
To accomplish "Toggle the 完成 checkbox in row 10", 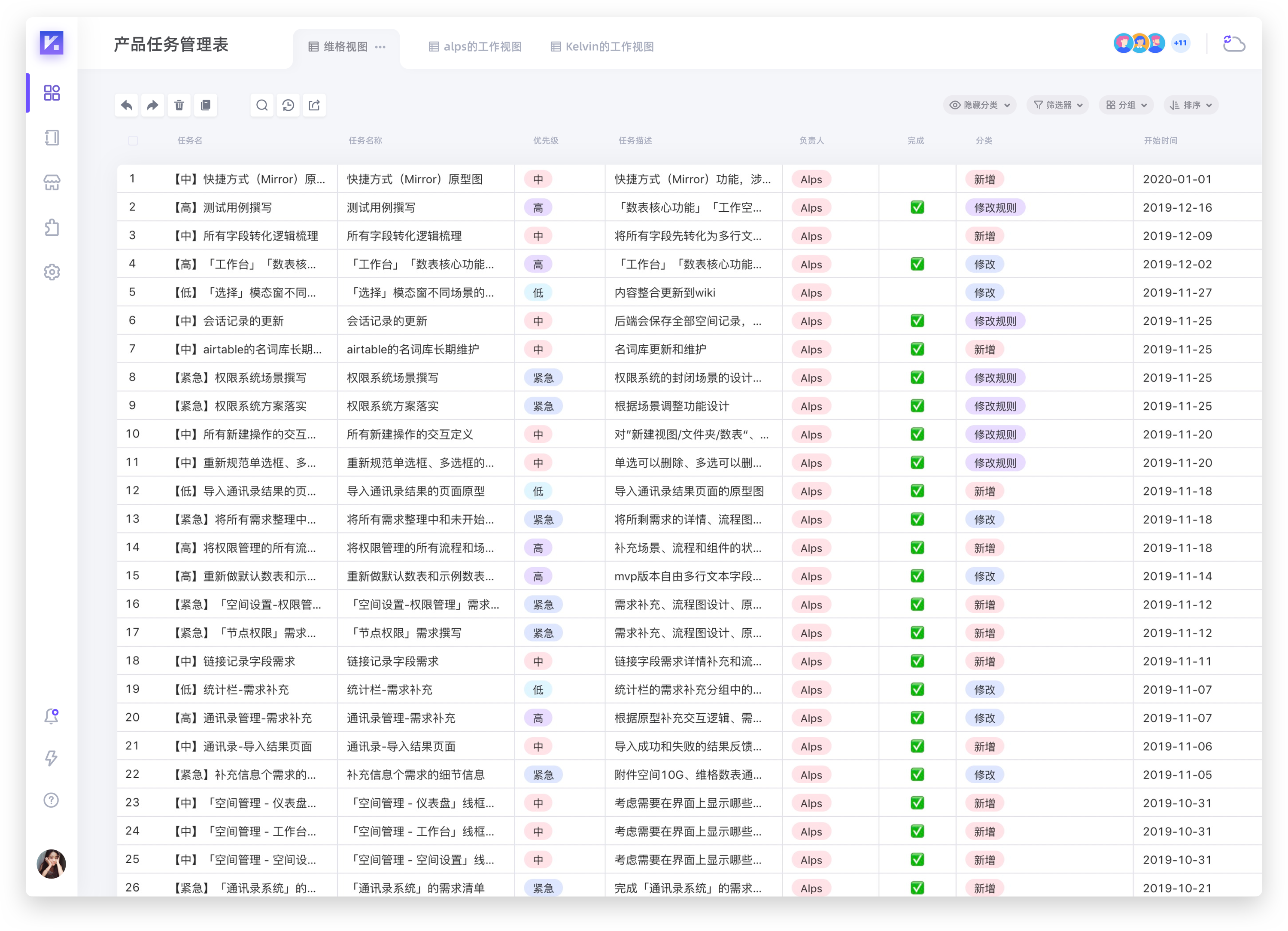I will (x=917, y=435).
